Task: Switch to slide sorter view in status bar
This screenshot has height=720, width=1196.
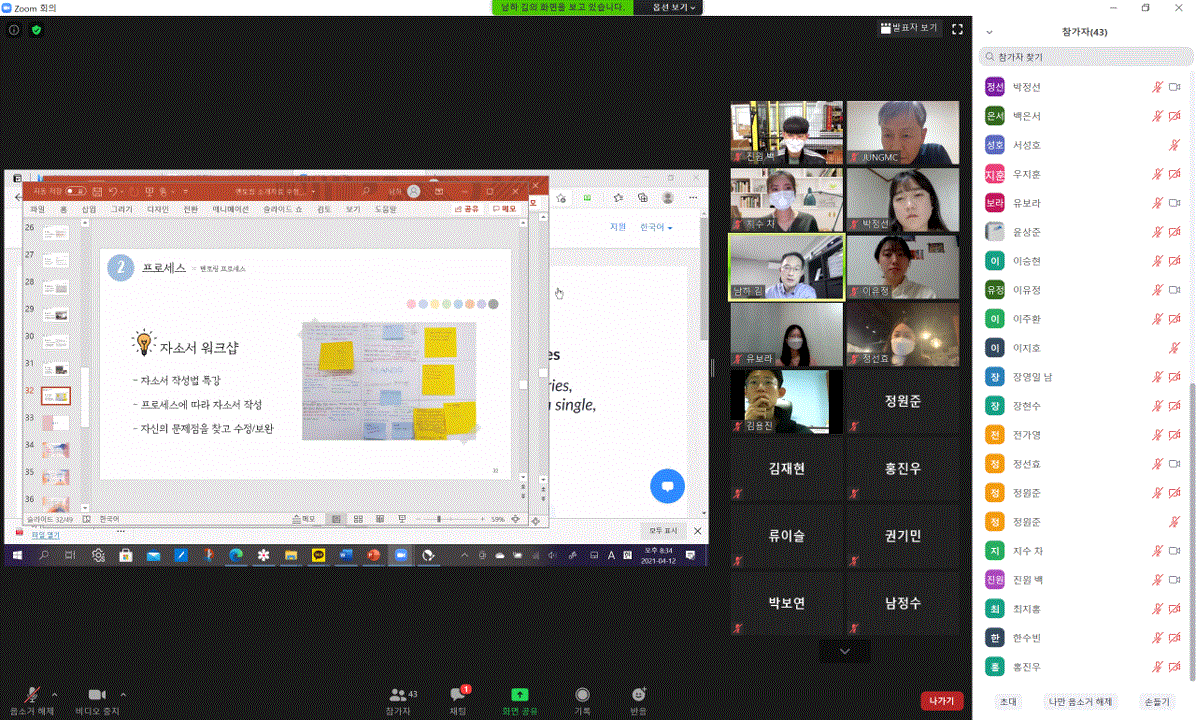Action: pos(358,519)
